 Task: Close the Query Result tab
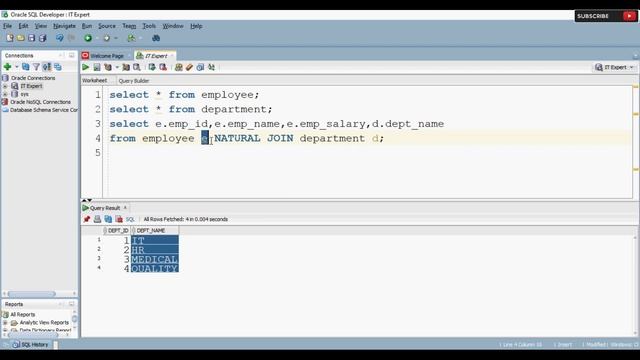click(125, 208)
